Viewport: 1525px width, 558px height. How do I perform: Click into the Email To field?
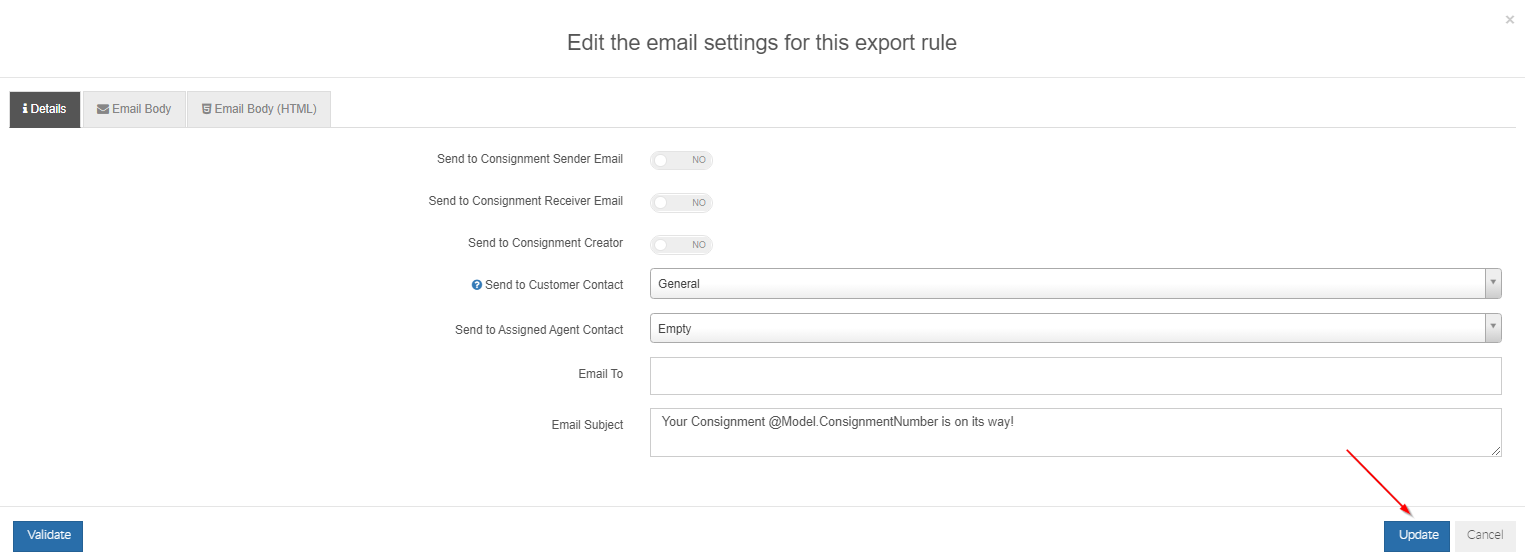tap(1075, 376)
